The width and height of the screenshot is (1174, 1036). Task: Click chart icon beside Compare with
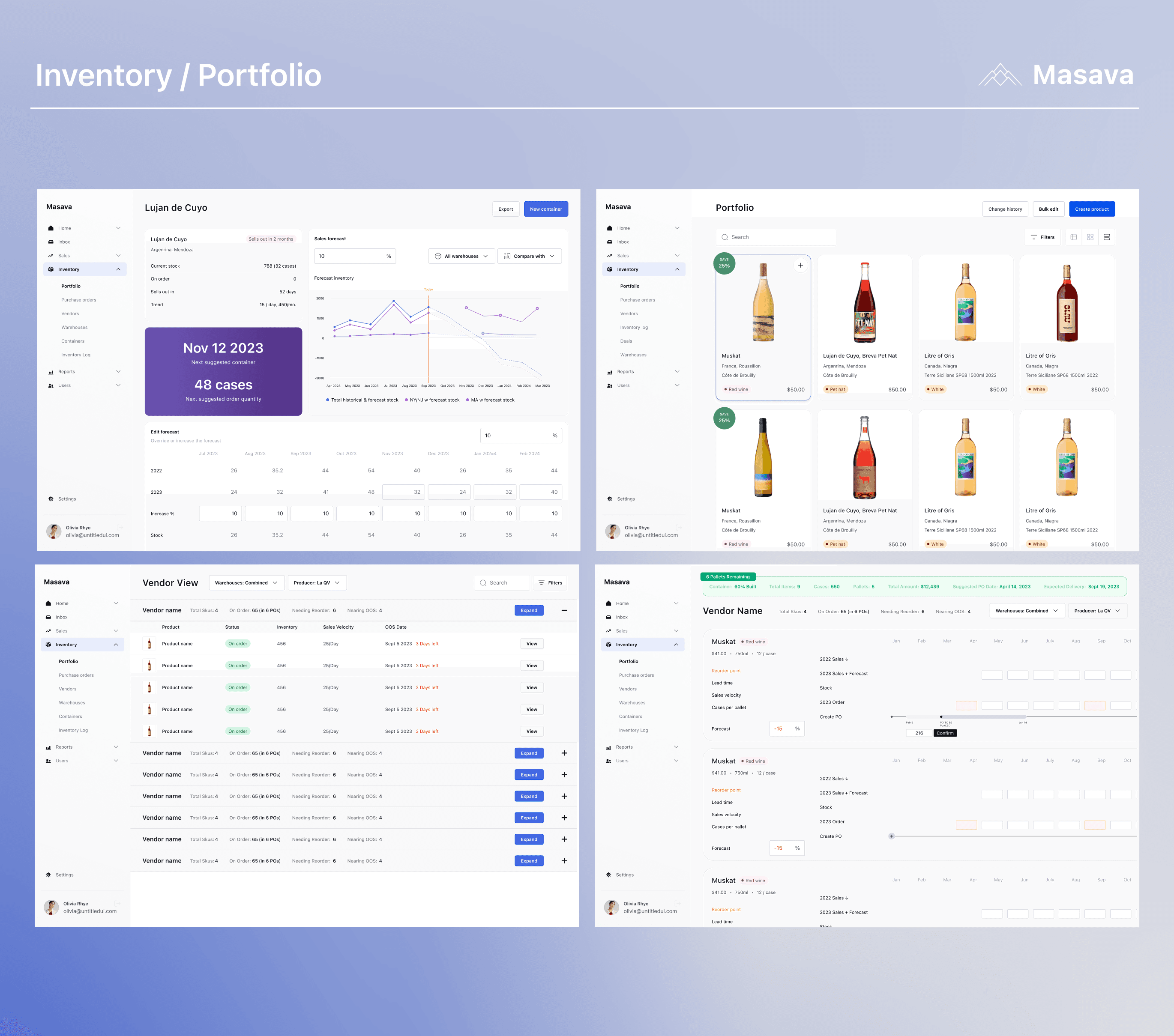(507, 256)
